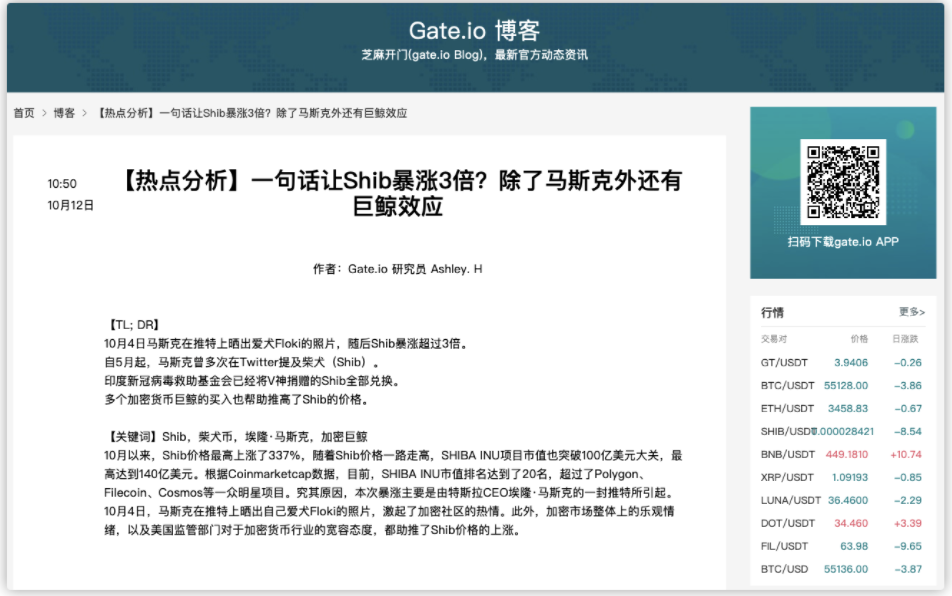Click the FIL daily change -9.65
Image resolution: width=952 pixels, height=596 pixels.
point(908,546)
